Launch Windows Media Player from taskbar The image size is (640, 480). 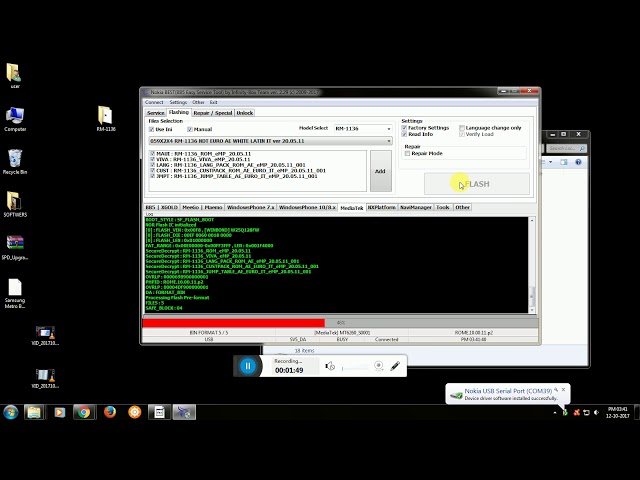(59, 412)
